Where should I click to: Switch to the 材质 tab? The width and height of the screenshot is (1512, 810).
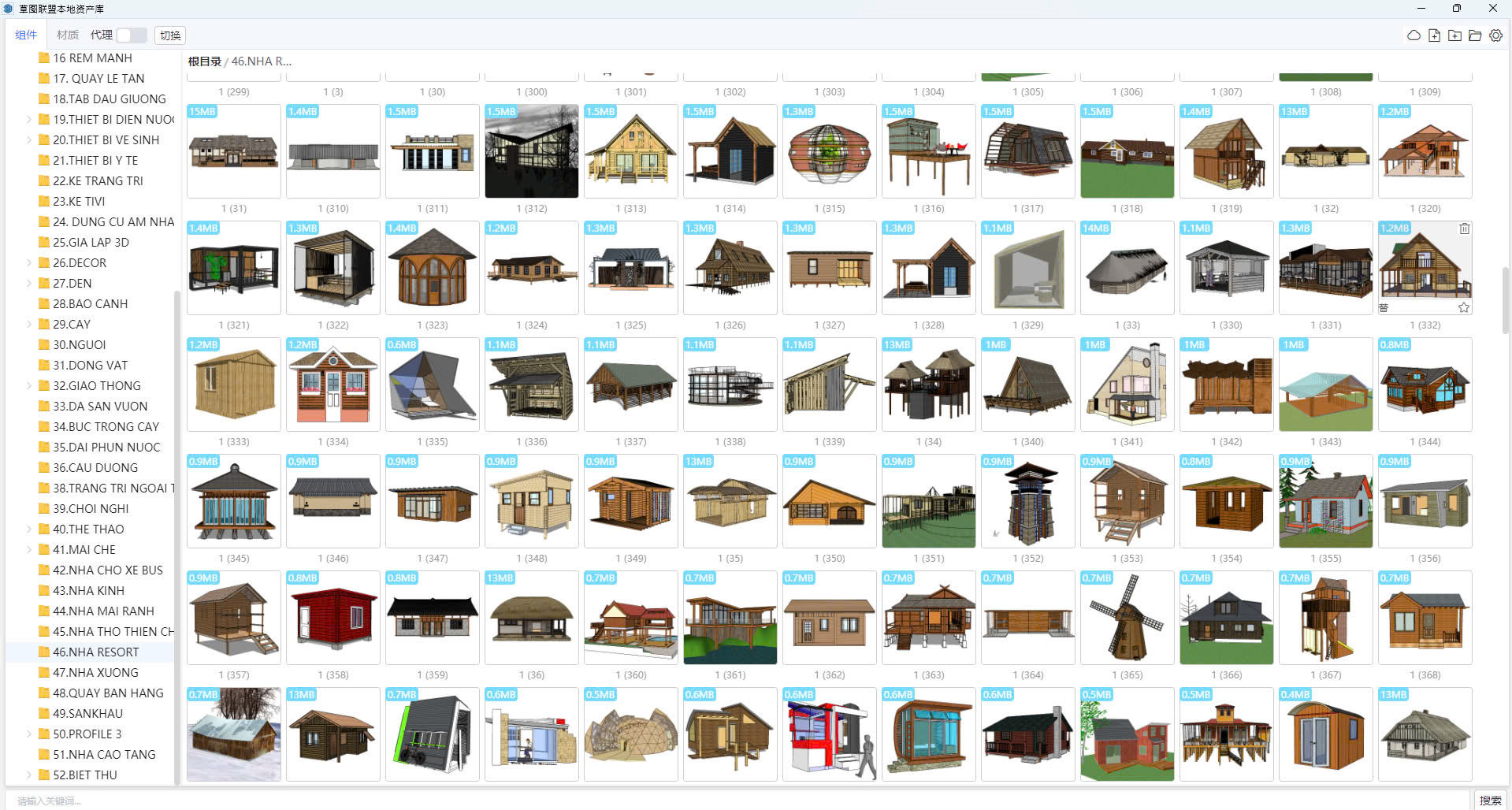[x=68, y=35]
